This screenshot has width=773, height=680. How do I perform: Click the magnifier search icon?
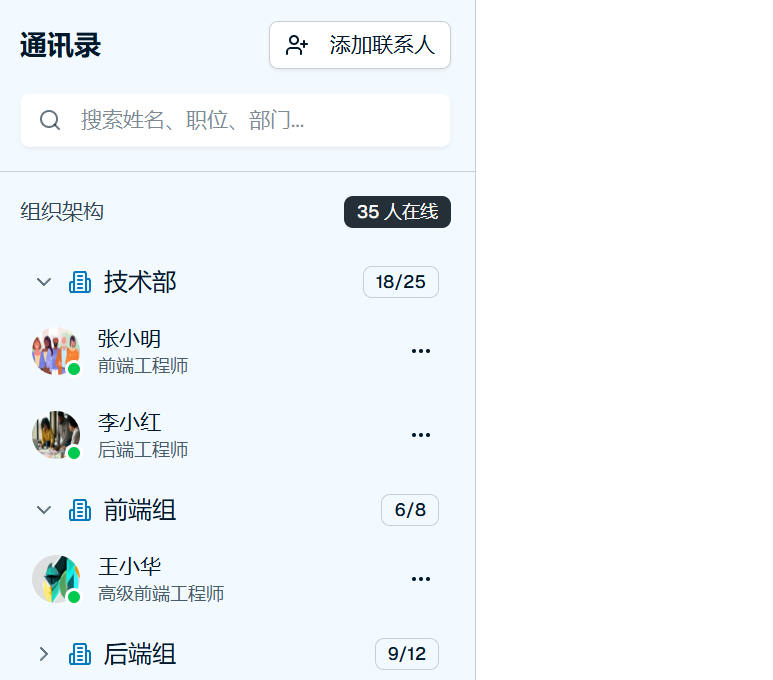(50, 121)
